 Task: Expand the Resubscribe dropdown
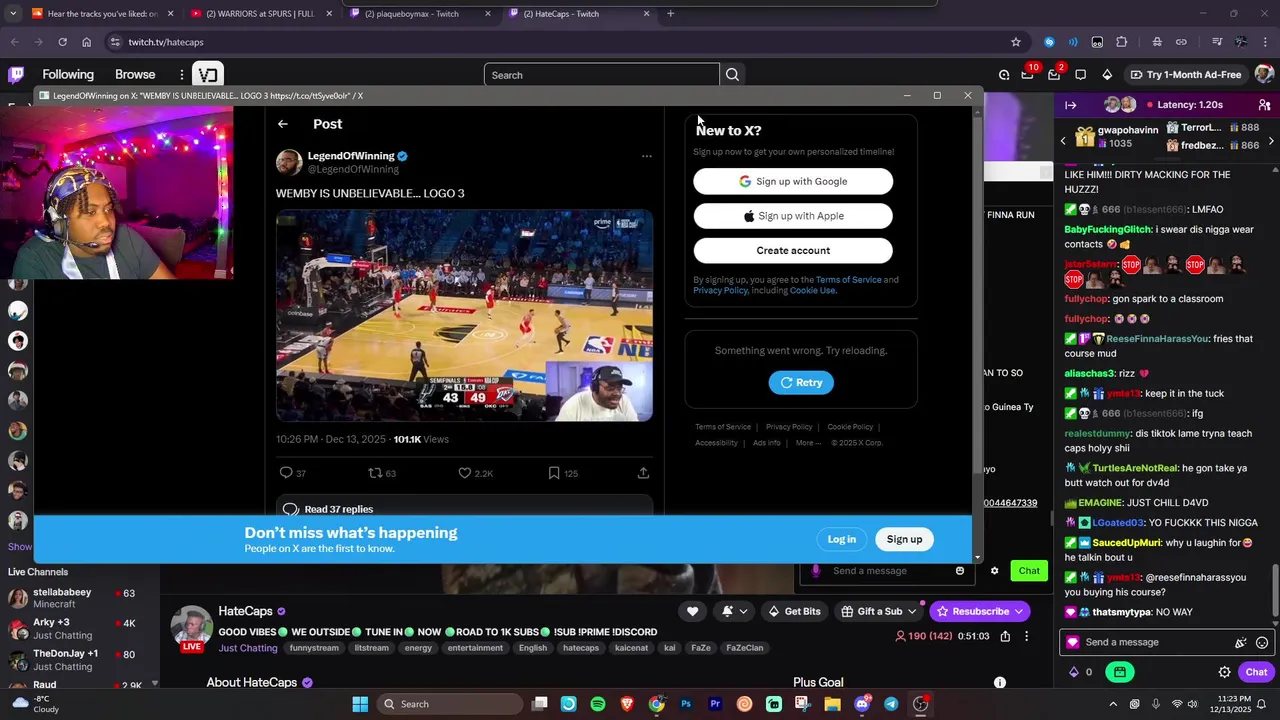[1018, 611]
